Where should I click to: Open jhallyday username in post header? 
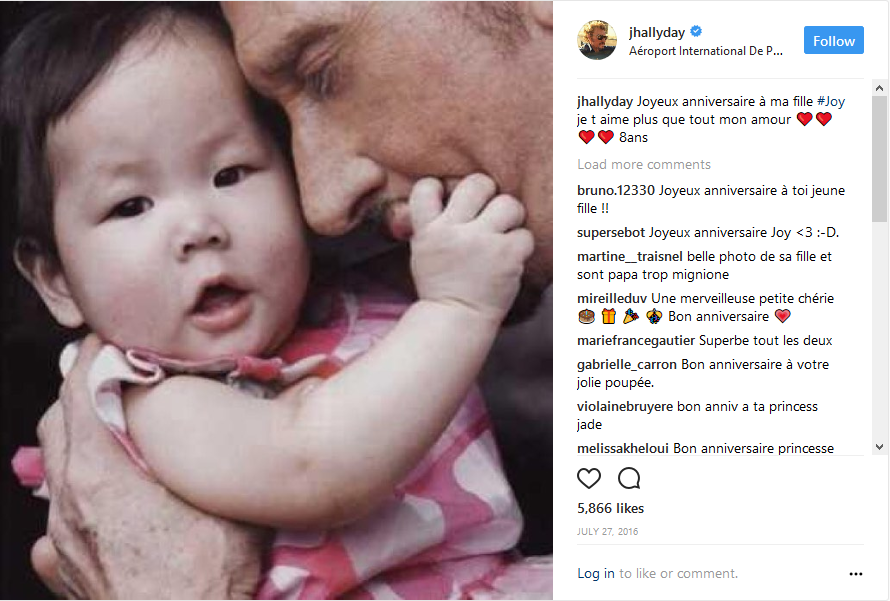pyautogui.click(x=657, y=32)
